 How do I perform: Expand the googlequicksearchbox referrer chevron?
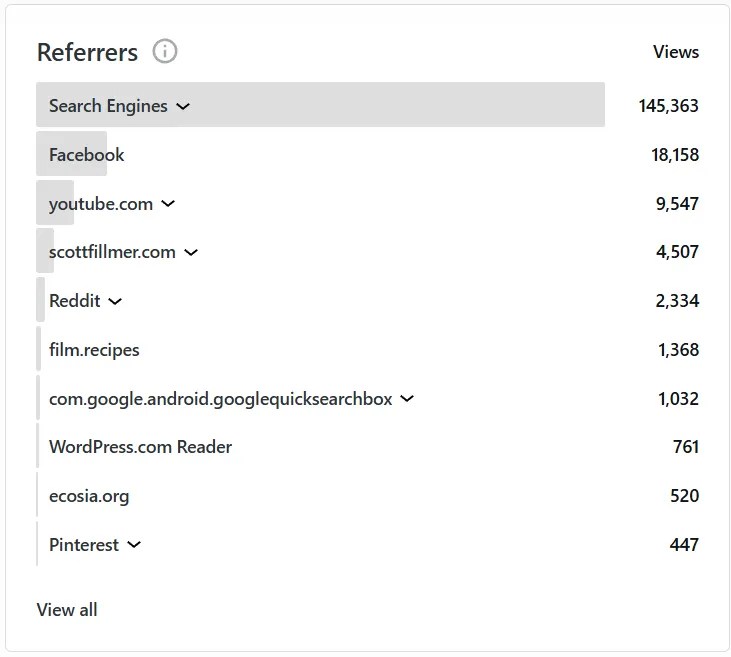click(407, 399)
